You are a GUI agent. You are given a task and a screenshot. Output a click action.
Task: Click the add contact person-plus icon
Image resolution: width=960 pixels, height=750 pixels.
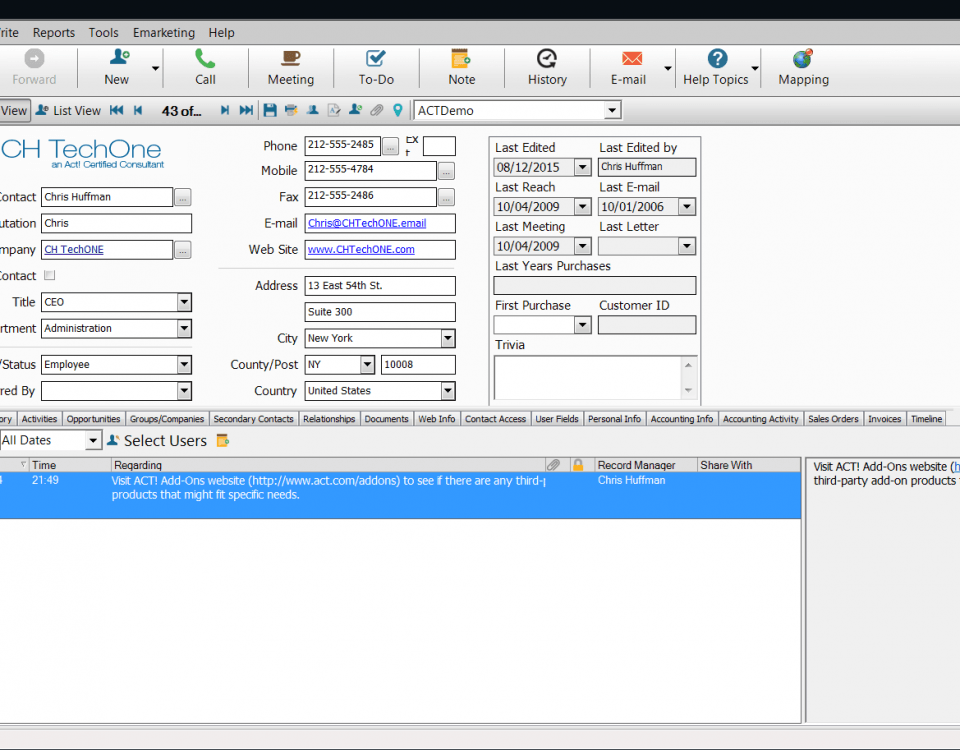pos(355,110)
